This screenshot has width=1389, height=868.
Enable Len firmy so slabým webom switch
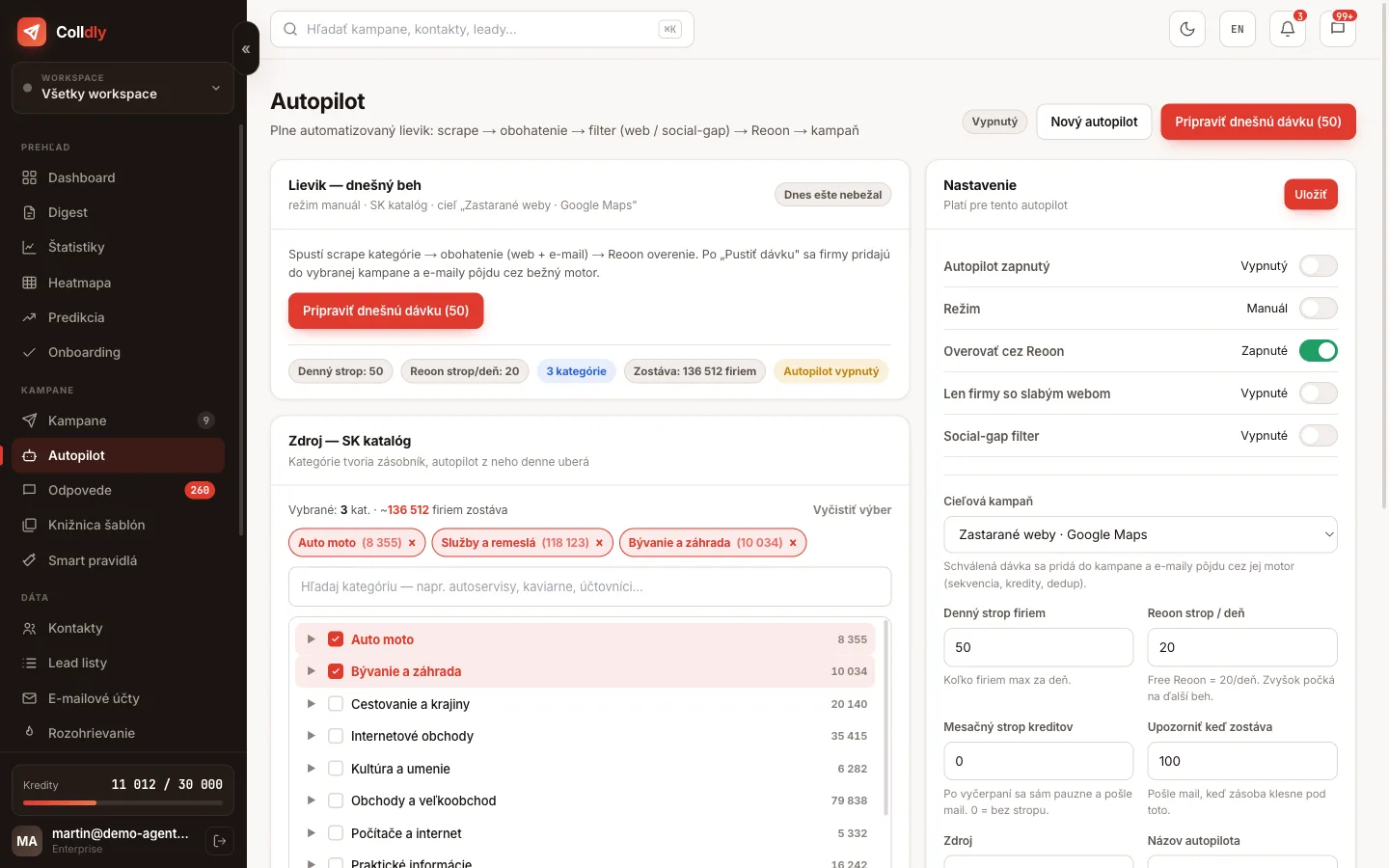[1318, 393]
